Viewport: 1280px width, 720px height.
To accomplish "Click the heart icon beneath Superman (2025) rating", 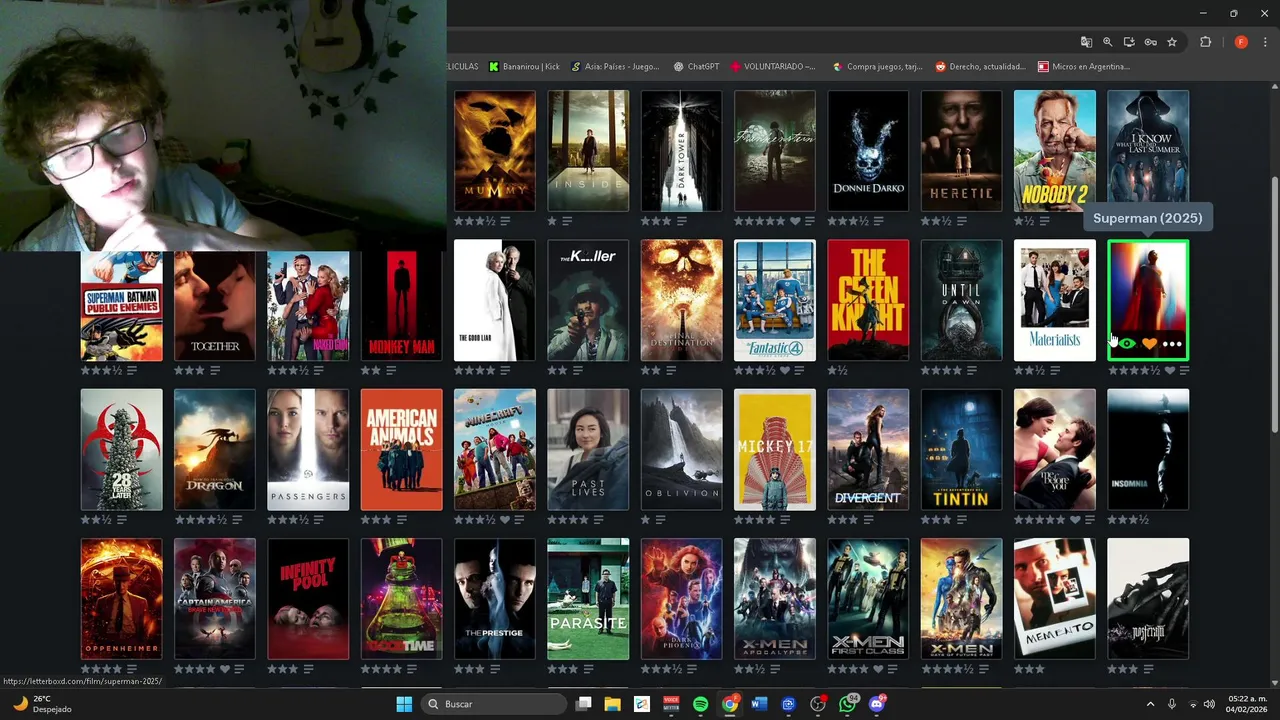I will coord(1170,370).
